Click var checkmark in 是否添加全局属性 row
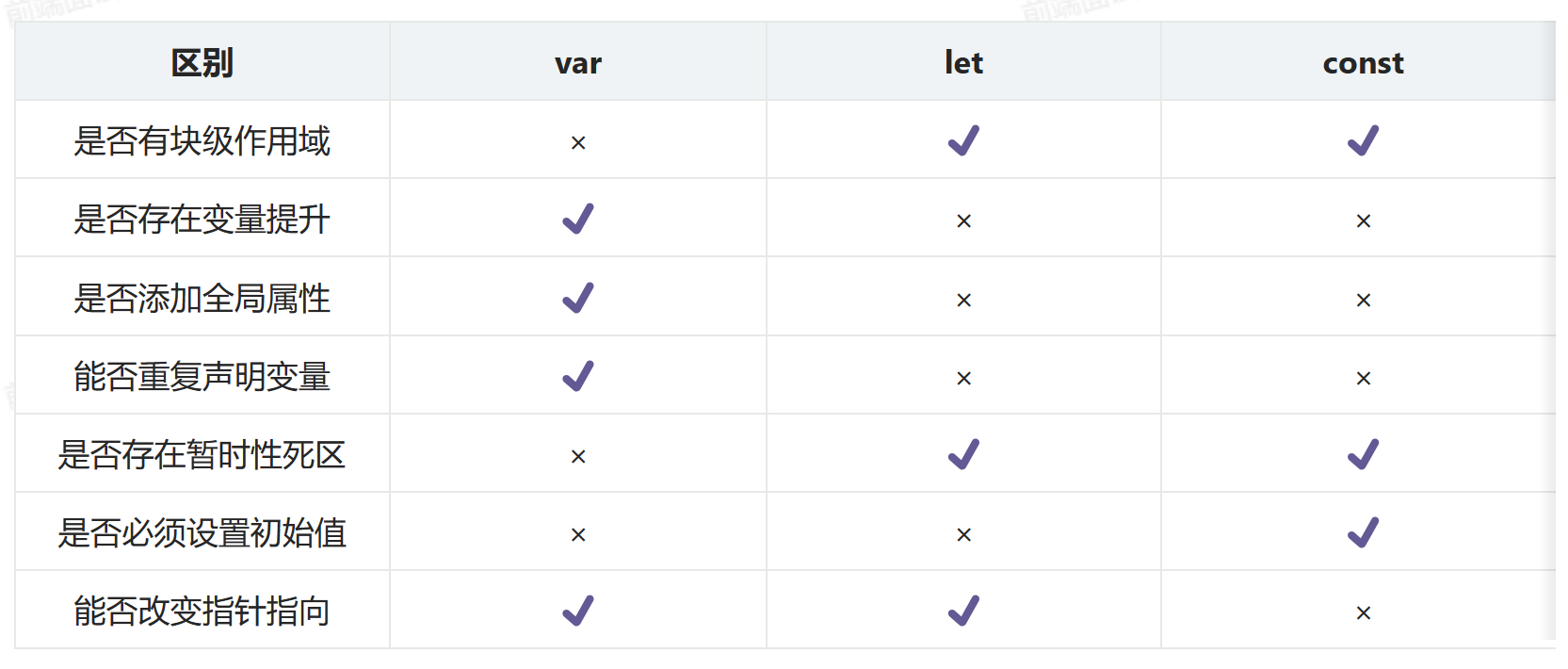1568x669 pixels. point(578,299)
